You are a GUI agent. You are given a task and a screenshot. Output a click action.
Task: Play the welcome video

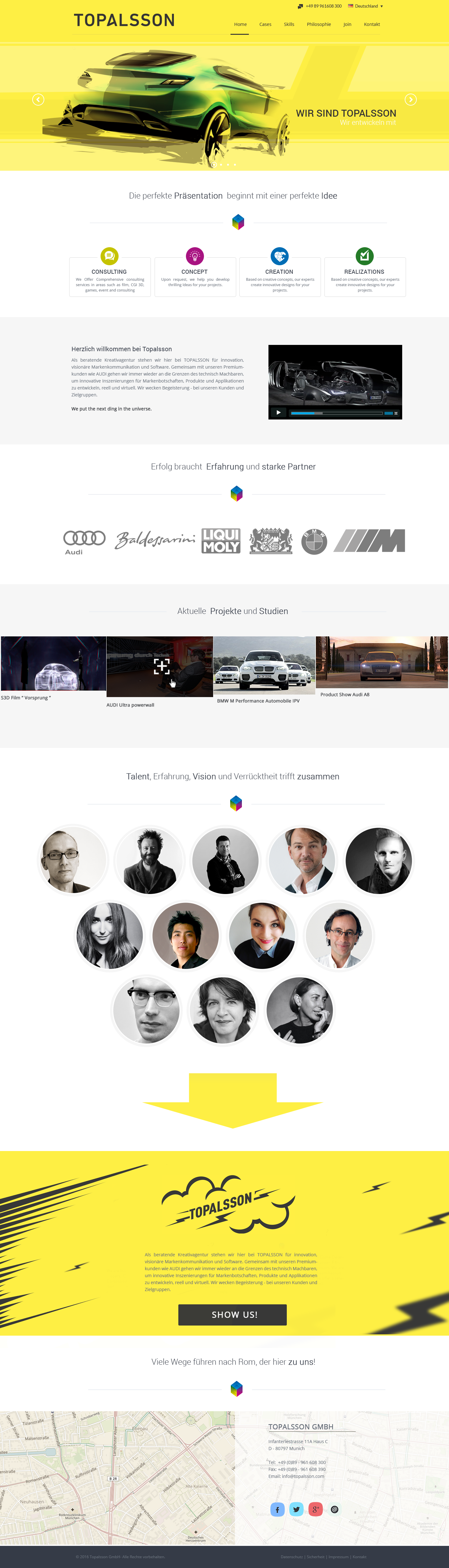point(278,412)
